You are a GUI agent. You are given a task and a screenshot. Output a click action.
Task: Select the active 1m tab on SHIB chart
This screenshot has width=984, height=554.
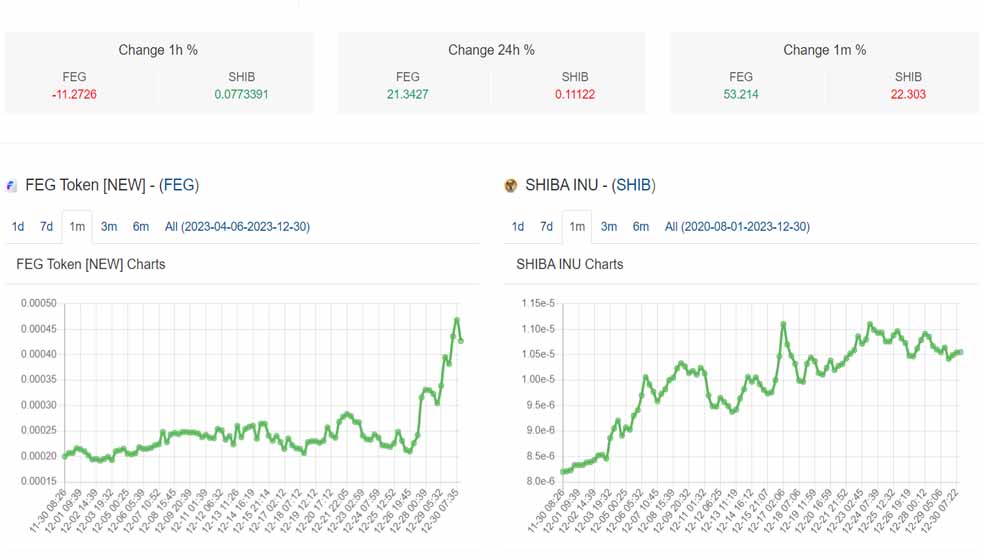577,227
